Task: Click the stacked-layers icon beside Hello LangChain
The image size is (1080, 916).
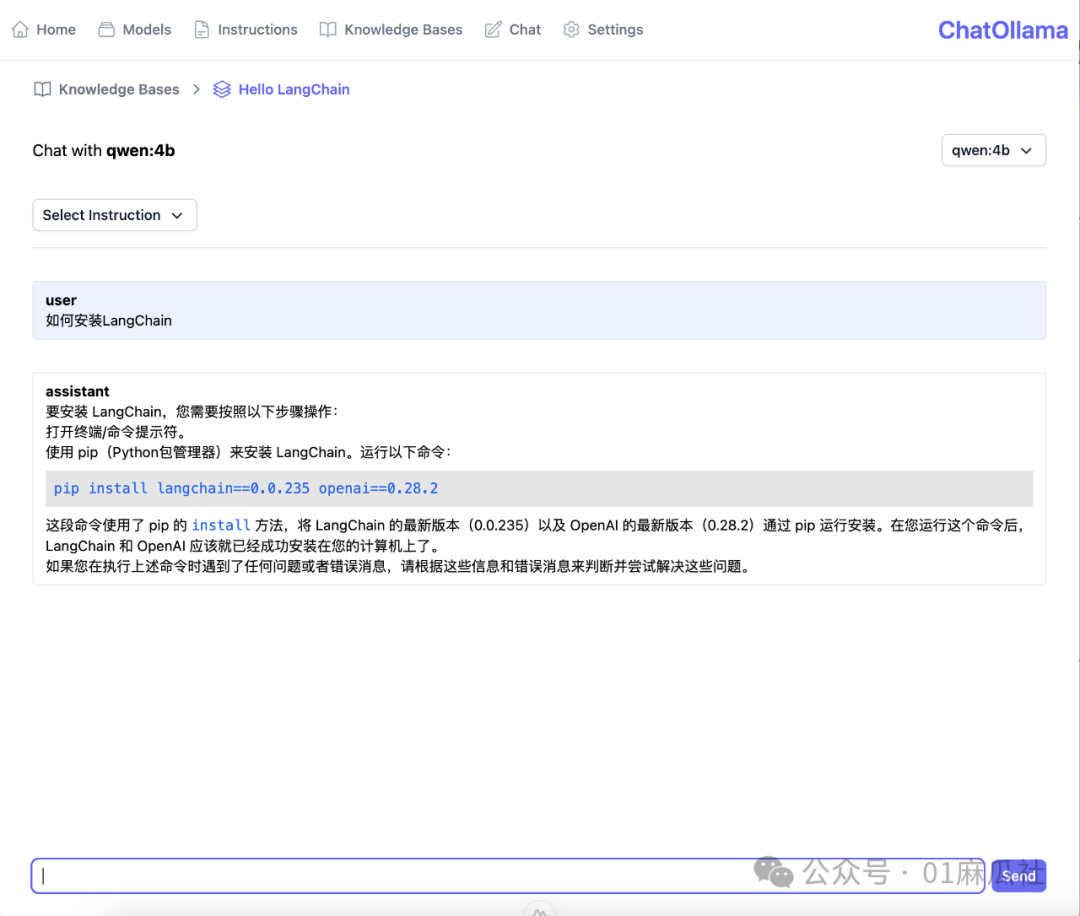Action: click(x=221, y=89)
